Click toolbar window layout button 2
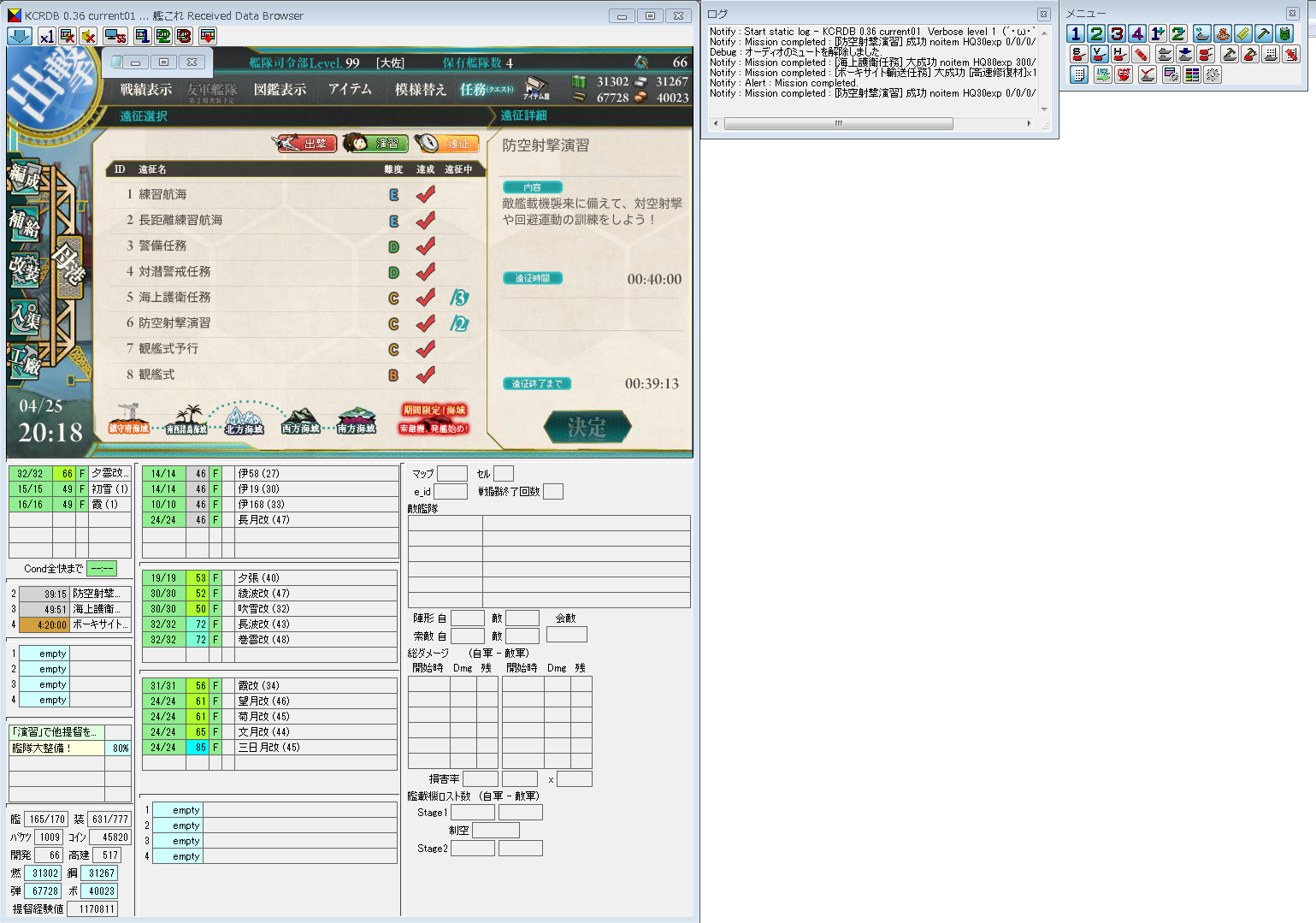 pos(162,36)
